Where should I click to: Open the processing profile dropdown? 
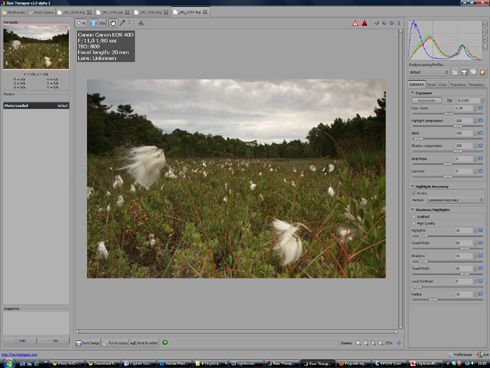click(x=429, y=72)
